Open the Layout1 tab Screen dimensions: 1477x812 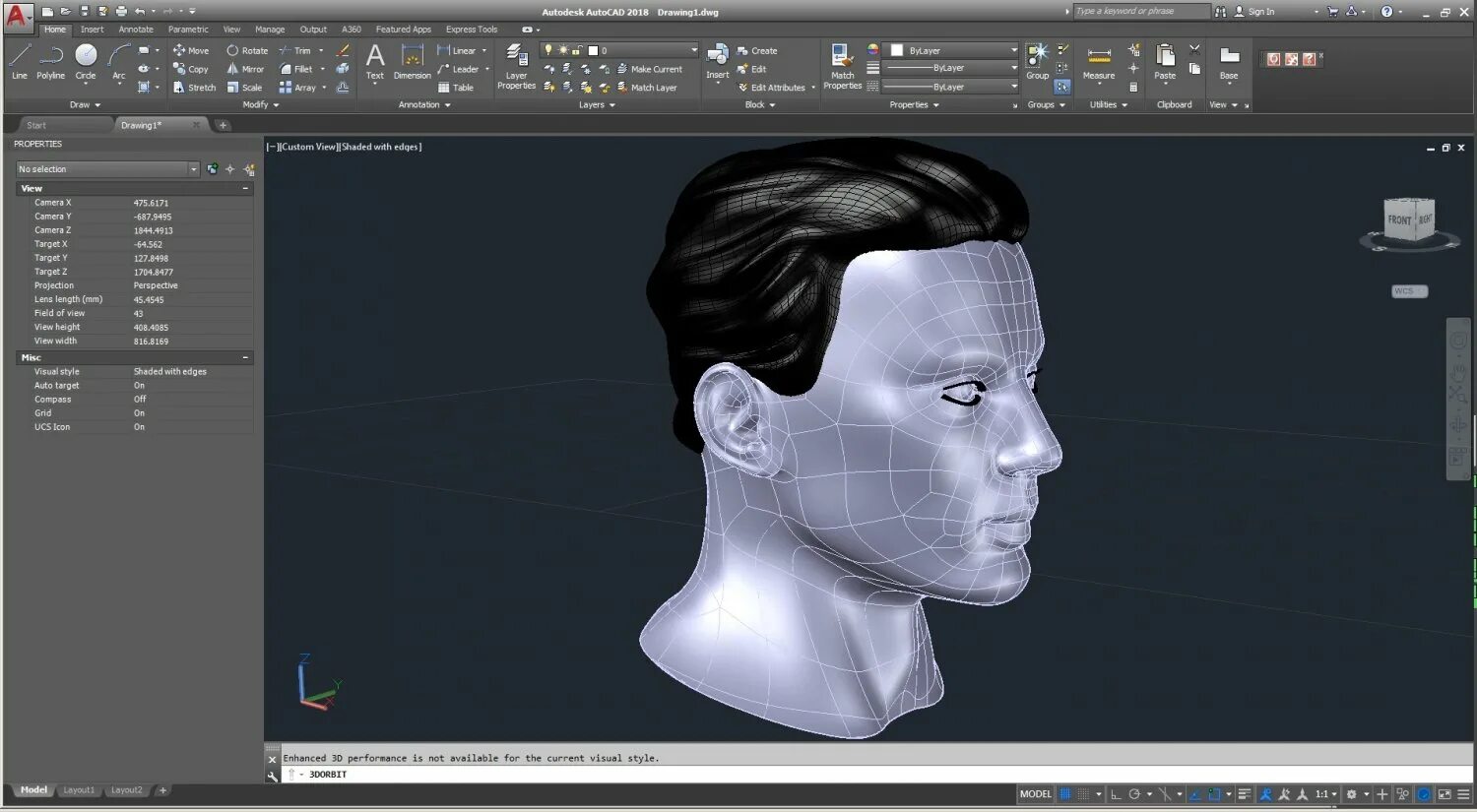click(x=79, y=790)
